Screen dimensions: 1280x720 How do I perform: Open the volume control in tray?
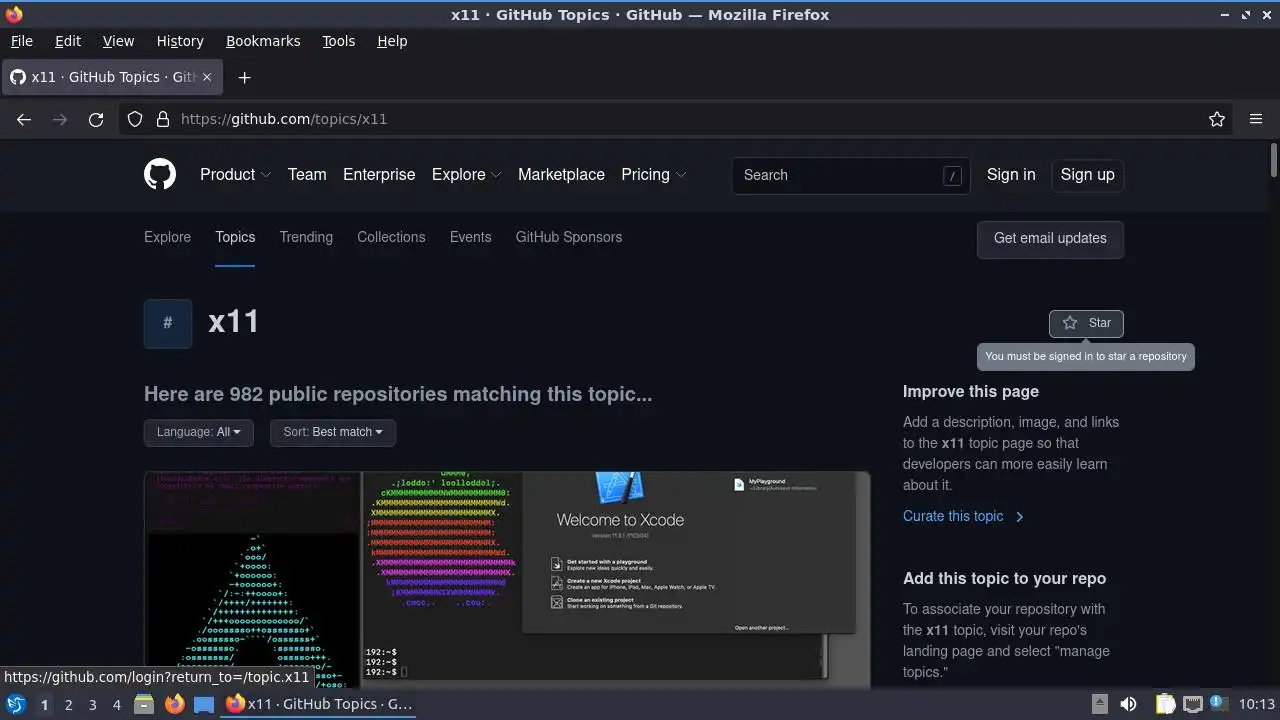click(1128, 704)
